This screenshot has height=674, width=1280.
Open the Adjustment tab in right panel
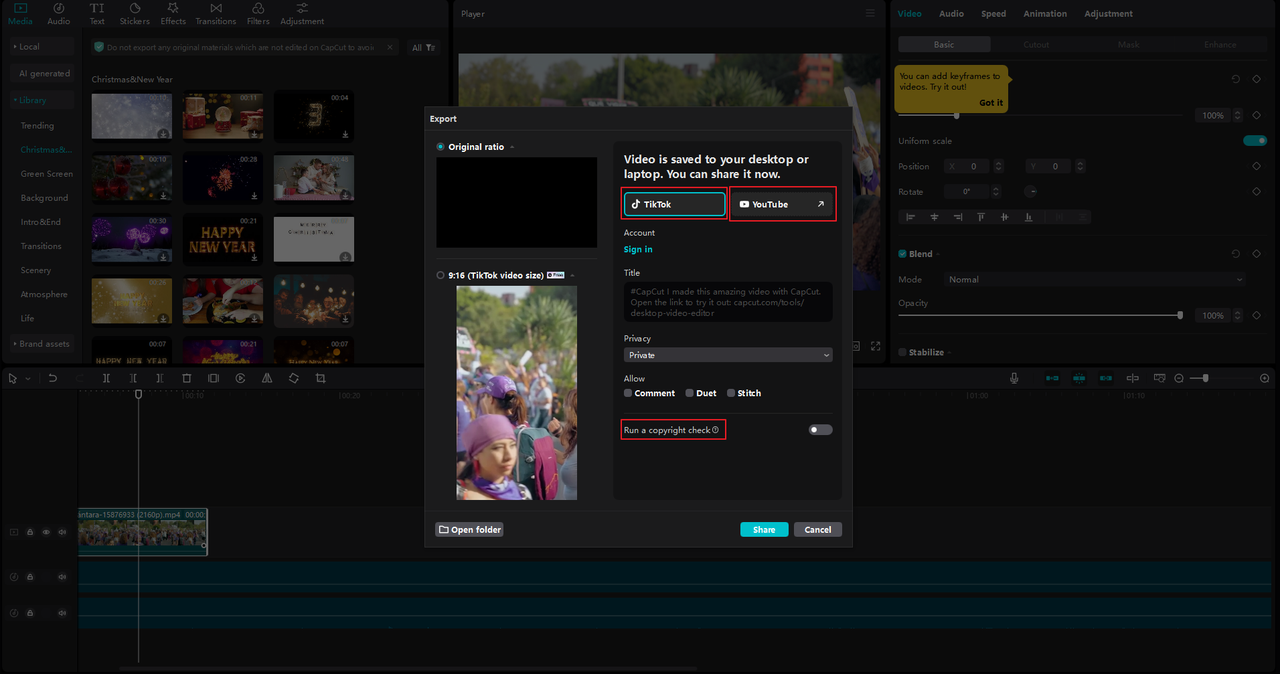[x=1108, y=14]
